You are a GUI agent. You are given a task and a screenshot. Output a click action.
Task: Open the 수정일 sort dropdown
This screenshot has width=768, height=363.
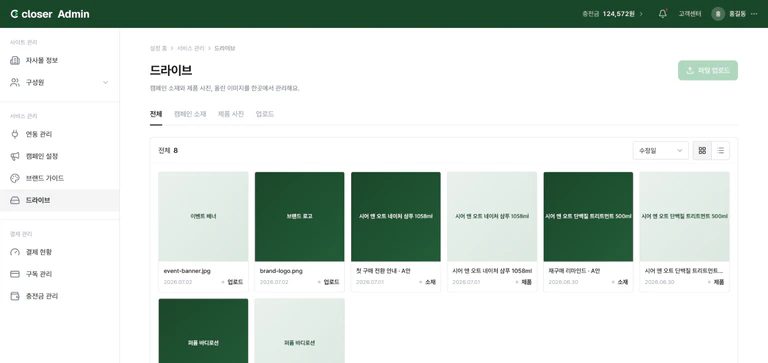pyautogui.click(x=660, y=150)
